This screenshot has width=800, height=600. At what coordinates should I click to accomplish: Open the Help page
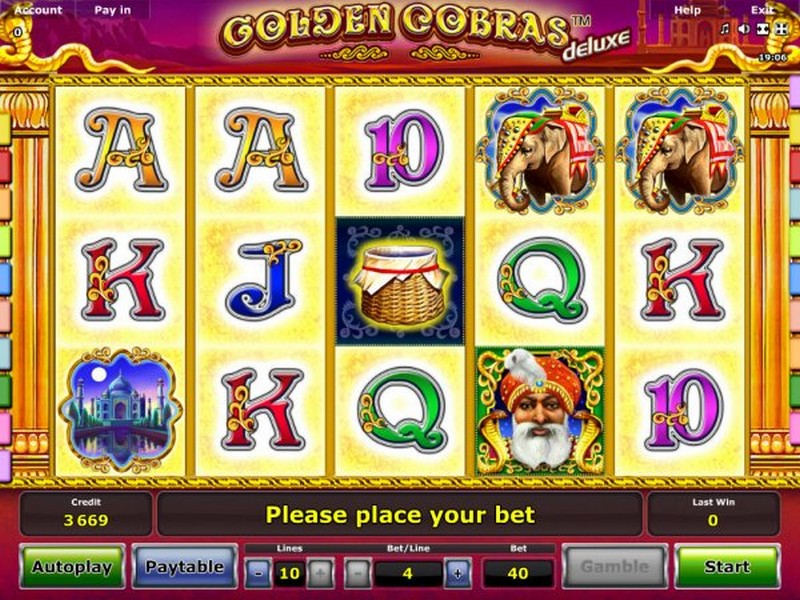click(x=687, y=10)
